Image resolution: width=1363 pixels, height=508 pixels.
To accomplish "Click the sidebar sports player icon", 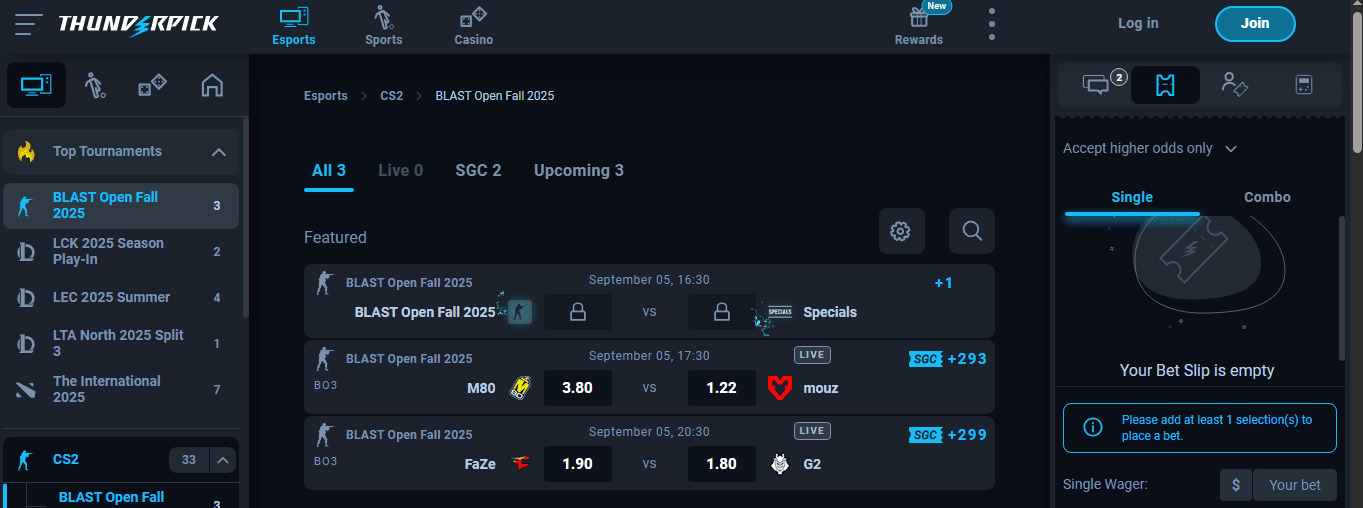I will tap(95, 85).
